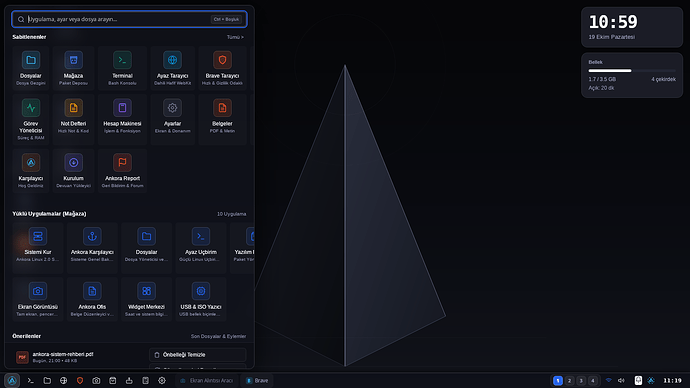This screenshot has height=388, width=690.
Task: Click Ankora start menu button in taskbar
Action: coord(12,381)
